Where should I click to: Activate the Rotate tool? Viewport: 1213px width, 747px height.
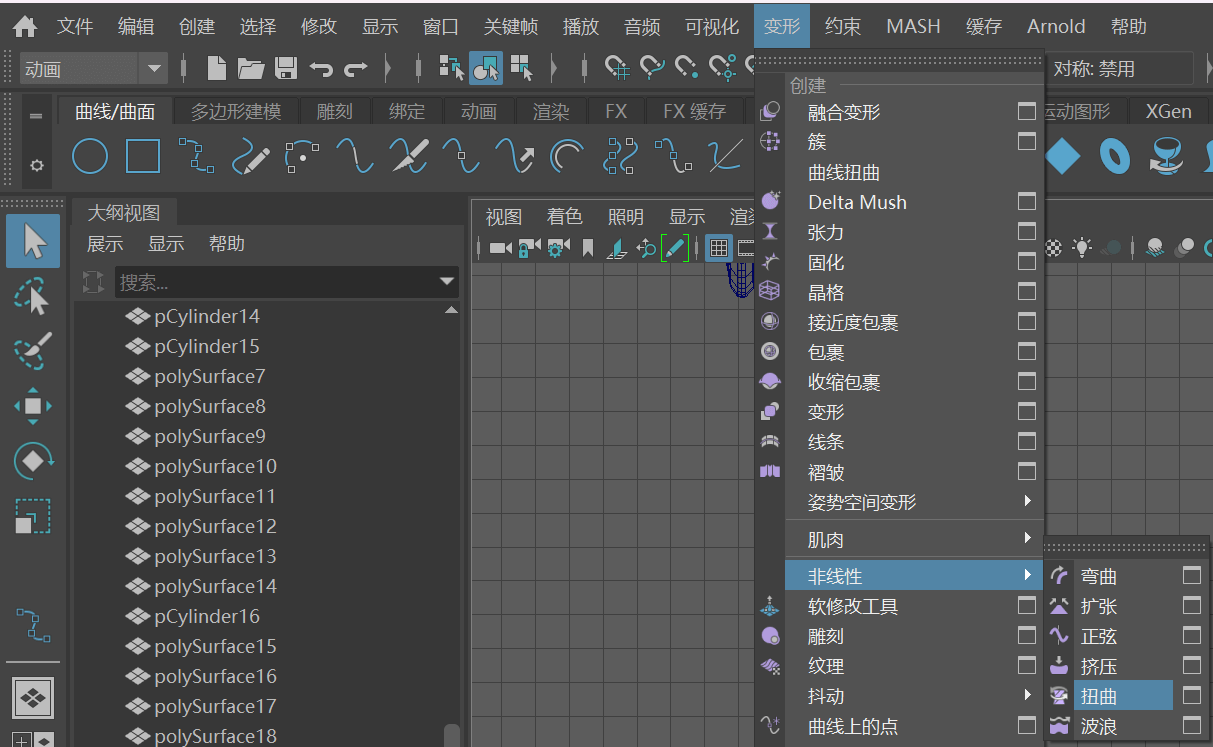[33, 460]
